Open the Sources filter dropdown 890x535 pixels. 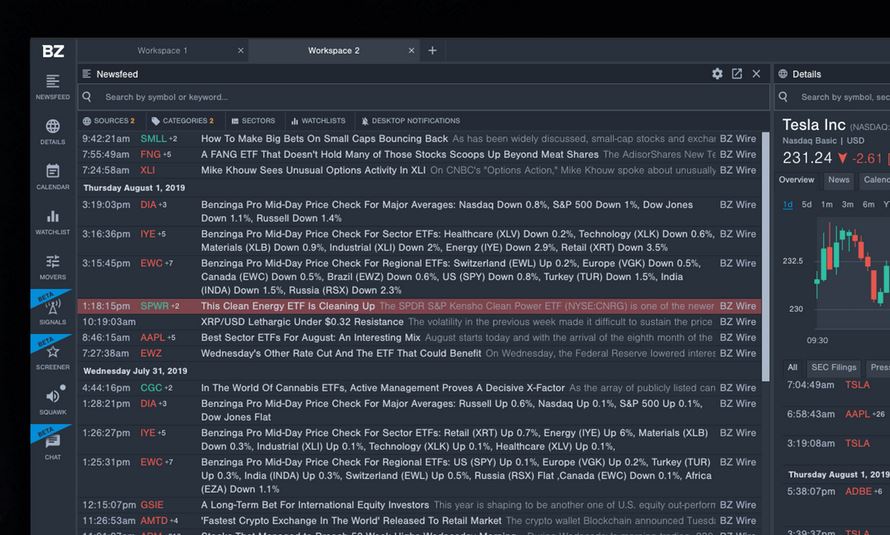click(x=109, y=121)
